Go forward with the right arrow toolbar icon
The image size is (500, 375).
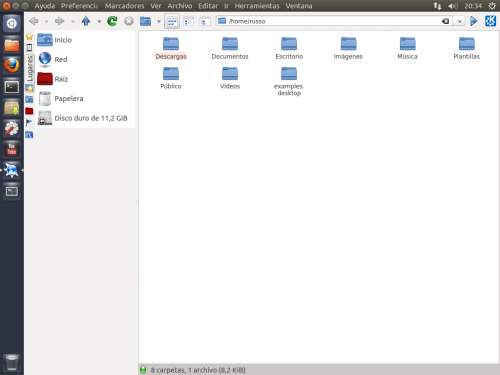(x=59, y=21)
